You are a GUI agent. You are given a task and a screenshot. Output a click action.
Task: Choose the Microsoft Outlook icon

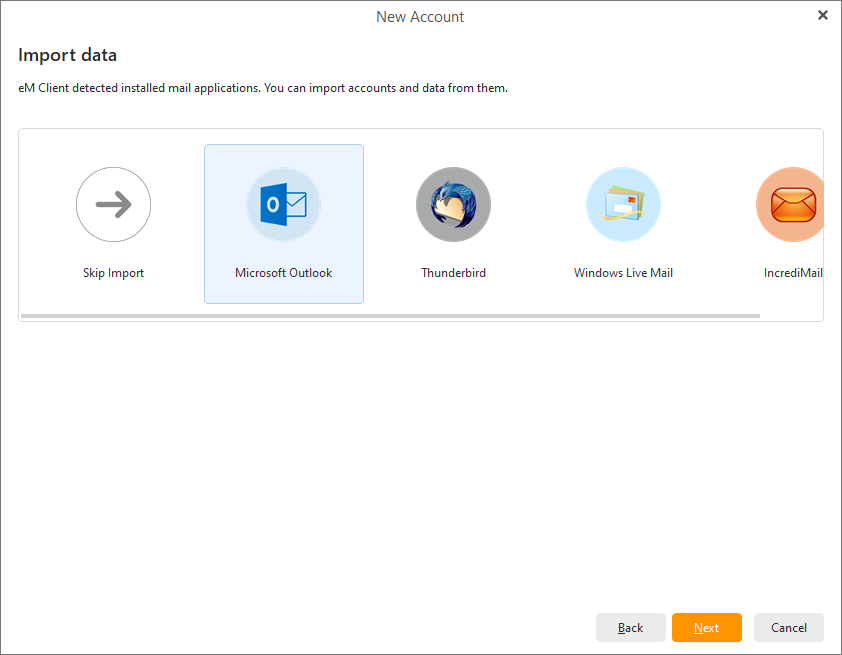click(x=284, y=205)
